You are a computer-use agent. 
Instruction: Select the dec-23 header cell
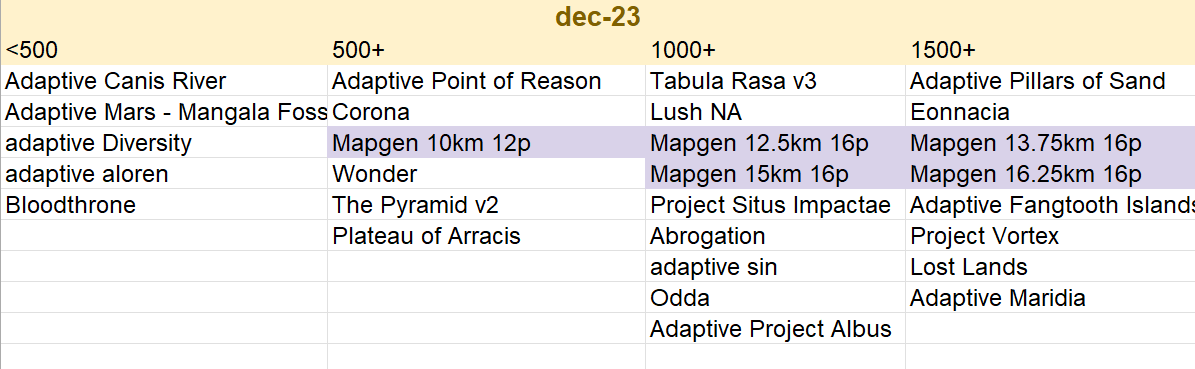pyautogui.click(x=598, y=17)
